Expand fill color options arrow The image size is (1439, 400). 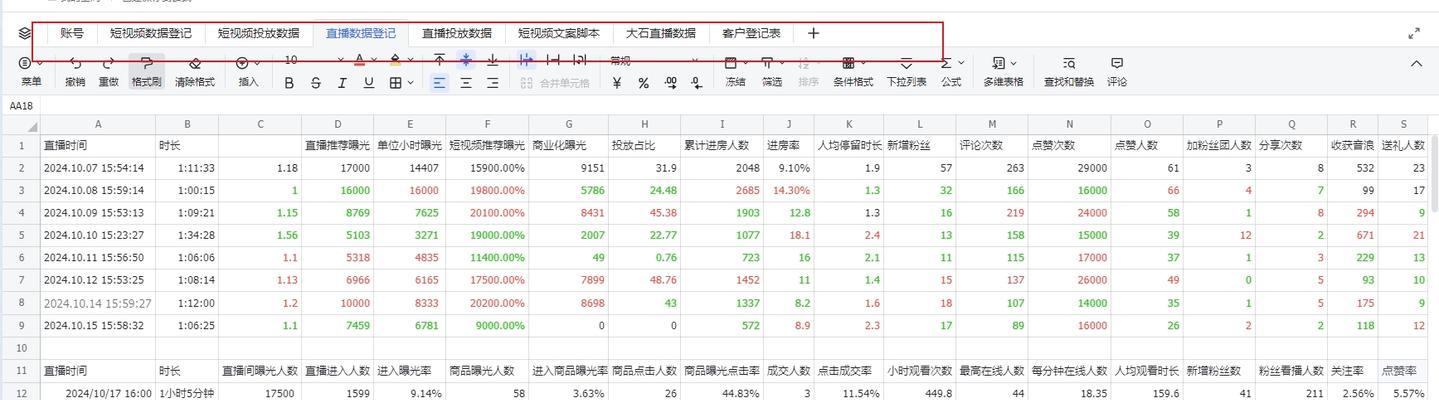click(x=411, y=60)
